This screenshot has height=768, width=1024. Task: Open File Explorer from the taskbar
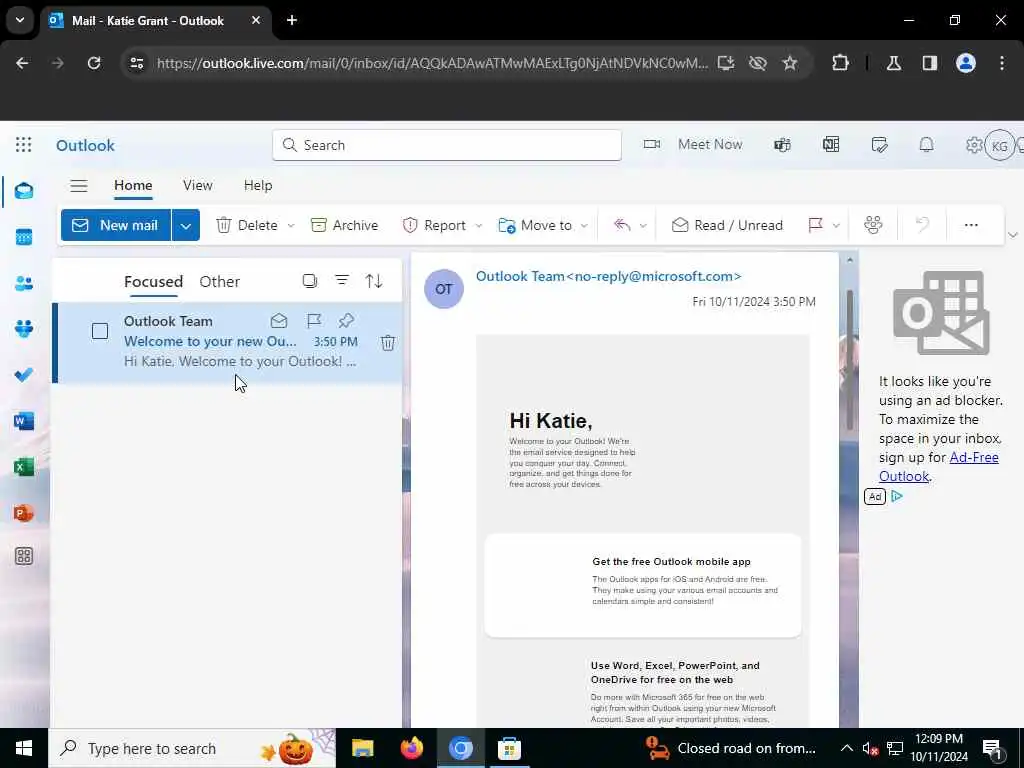[362, 748]
